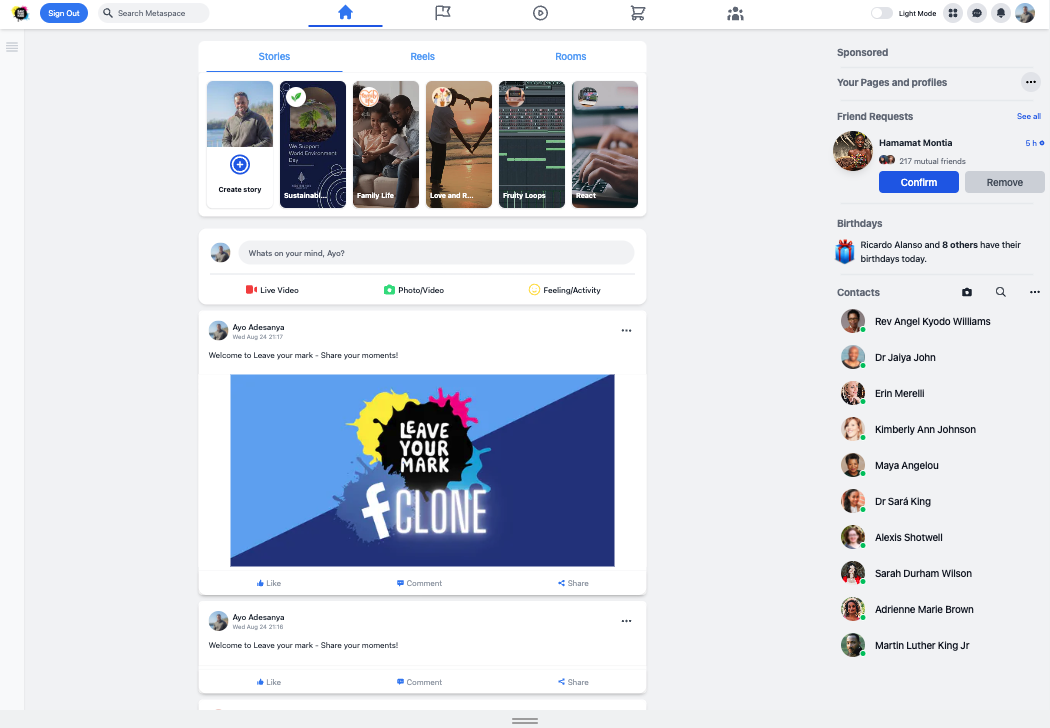Toggle the Light Mode switch
Image resolution: width=1050 pixels, height=728 pixels.
point(881,13)
